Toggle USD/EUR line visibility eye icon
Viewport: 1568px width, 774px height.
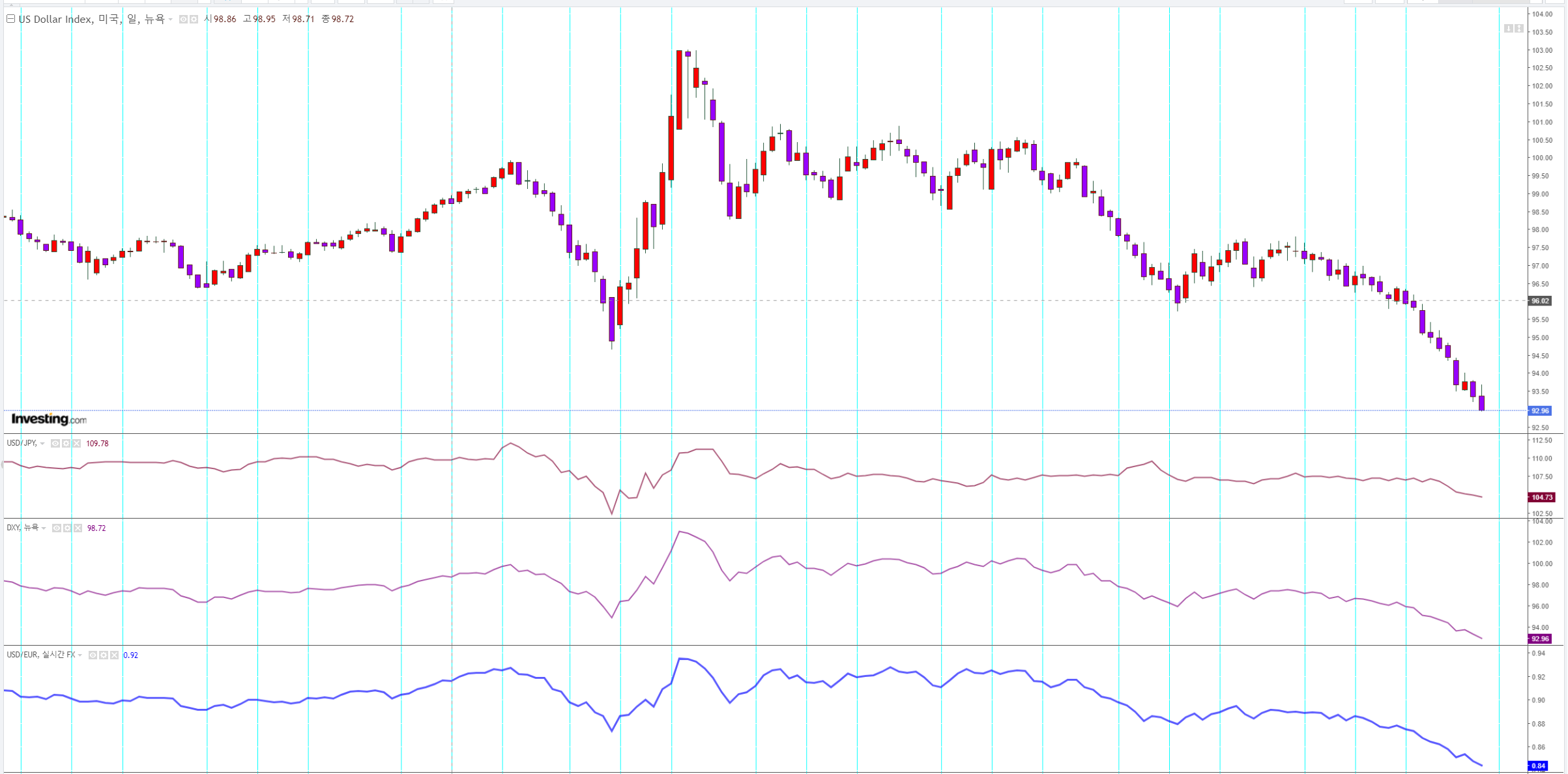(x=93, y=655)
